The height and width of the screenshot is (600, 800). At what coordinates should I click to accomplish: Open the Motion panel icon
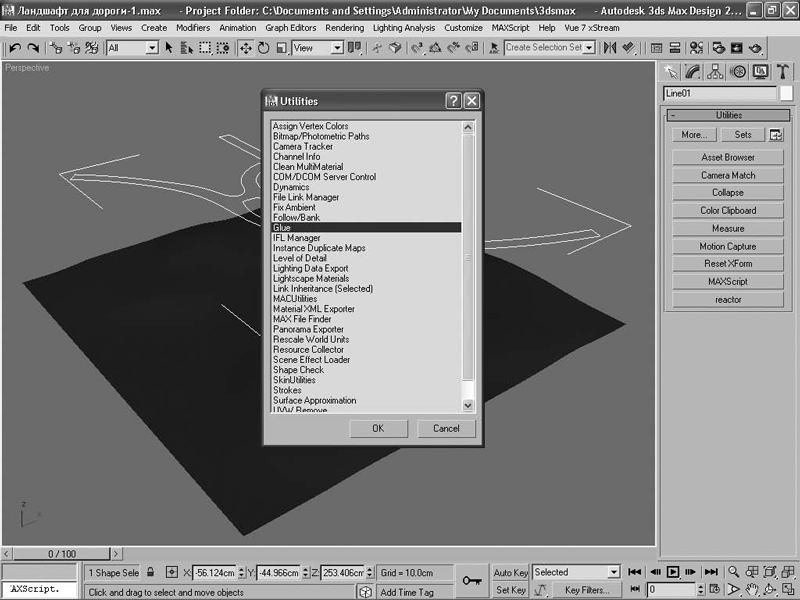click(738, 71)
